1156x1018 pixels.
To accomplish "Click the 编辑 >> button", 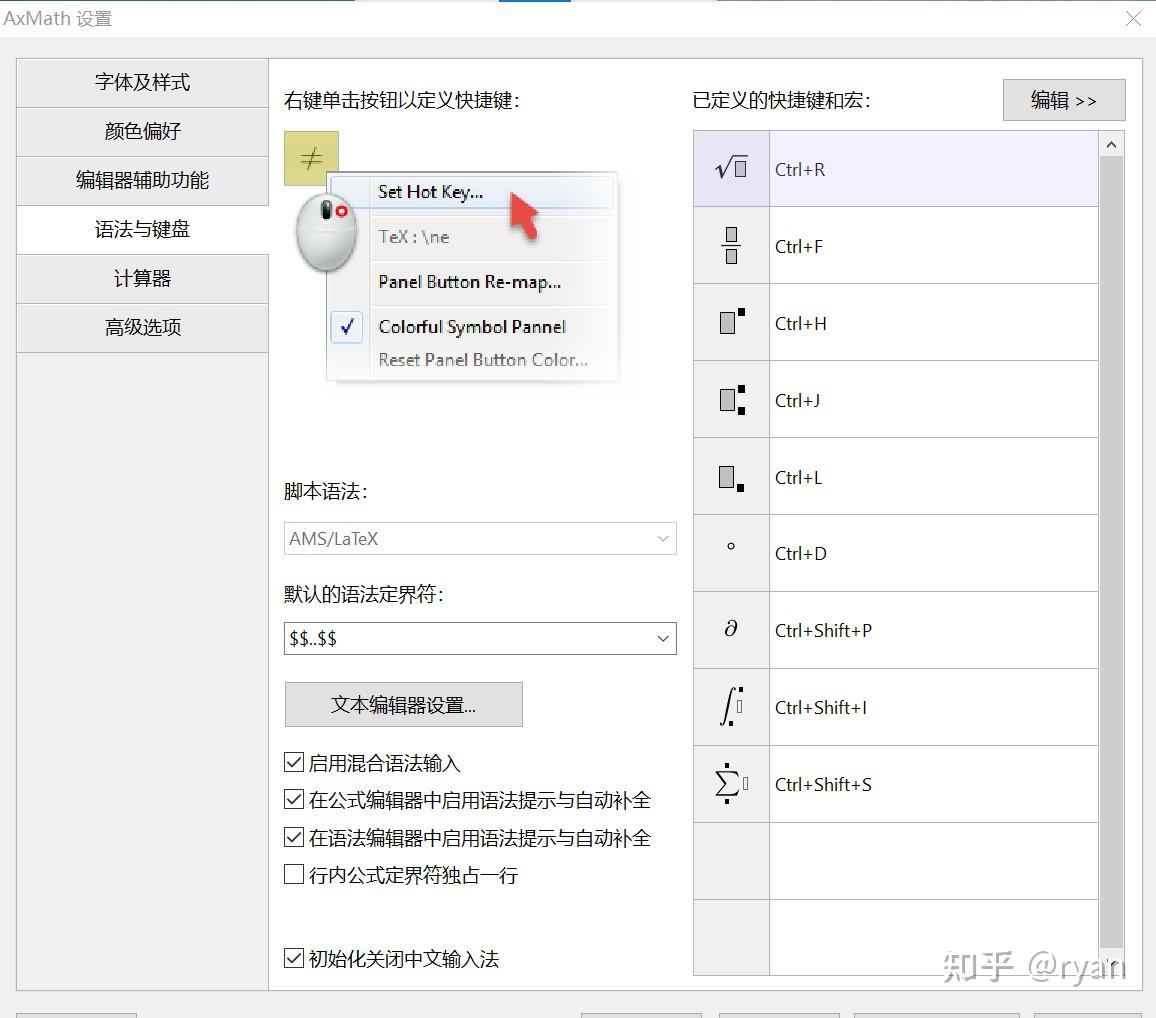I will [1063, 100].
